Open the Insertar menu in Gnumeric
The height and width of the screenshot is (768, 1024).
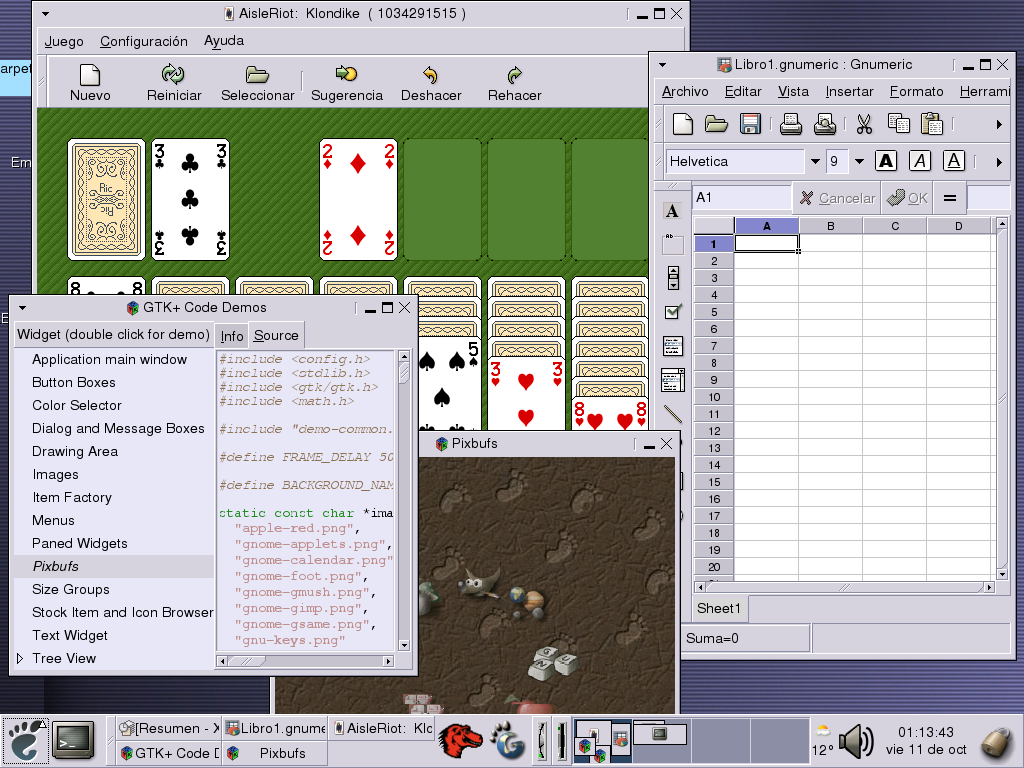[x=849, y=91]
